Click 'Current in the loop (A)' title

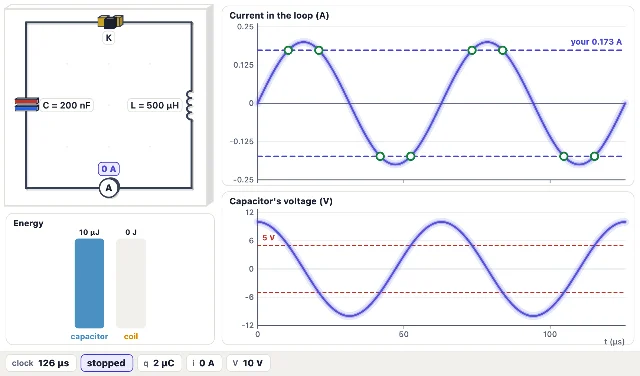pyautogui.click(x=279, y=16)
